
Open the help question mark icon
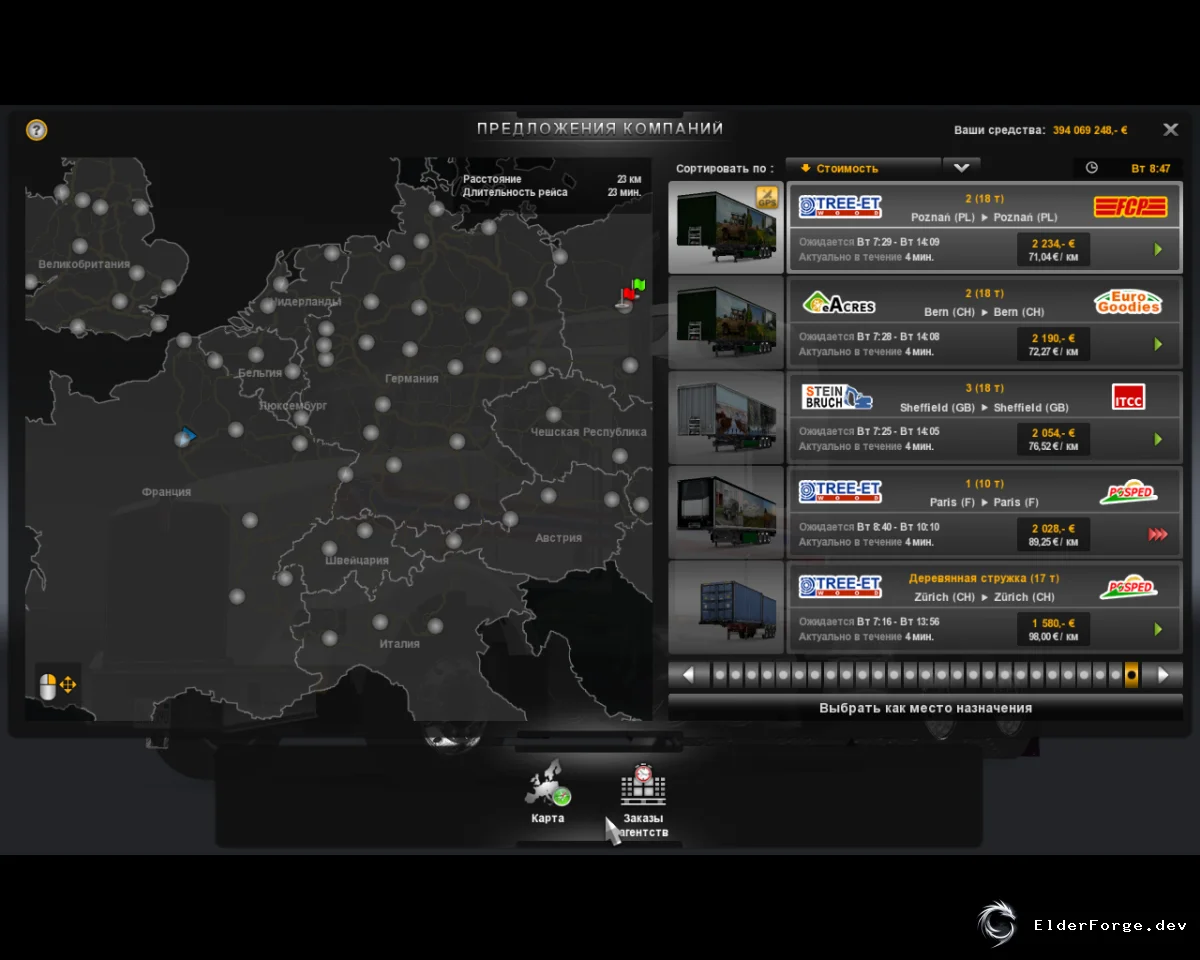coord(37,130)
